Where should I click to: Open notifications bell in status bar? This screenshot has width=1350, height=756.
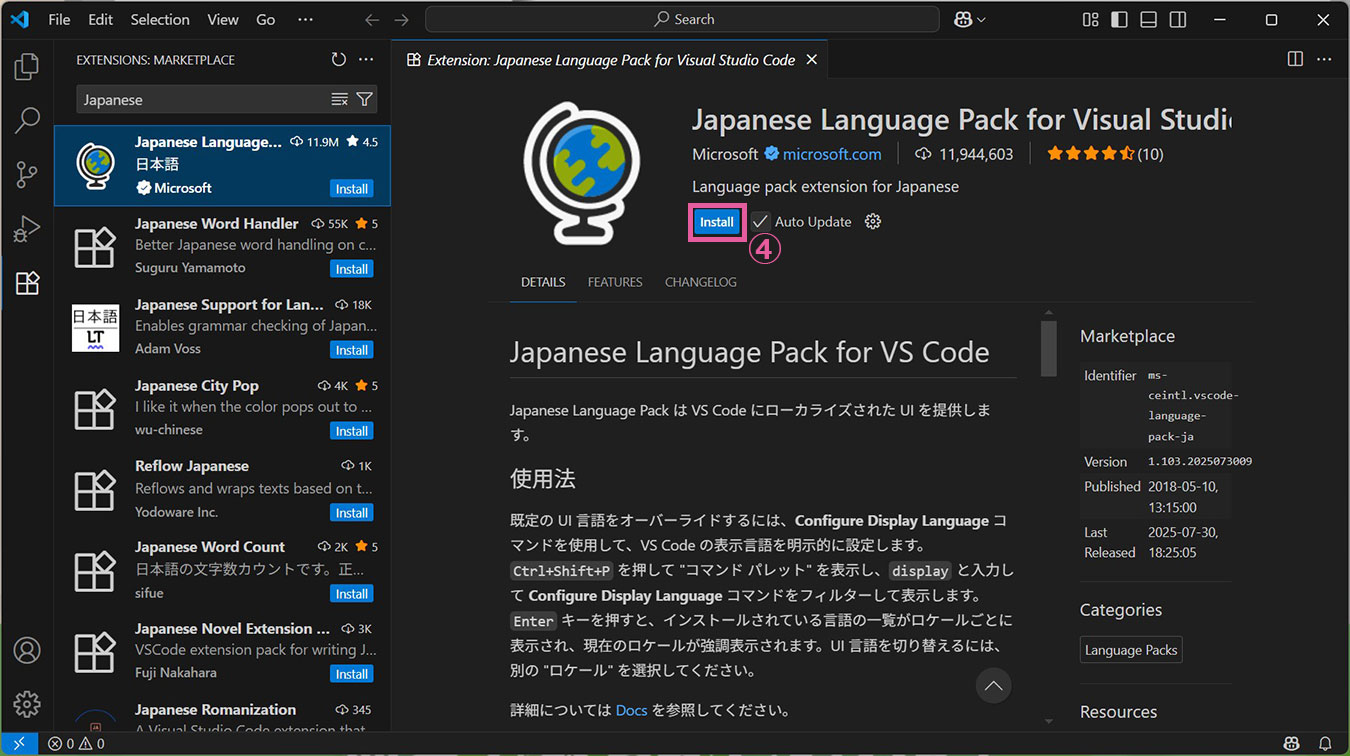pyautogui.click(x=1325, y=743)
